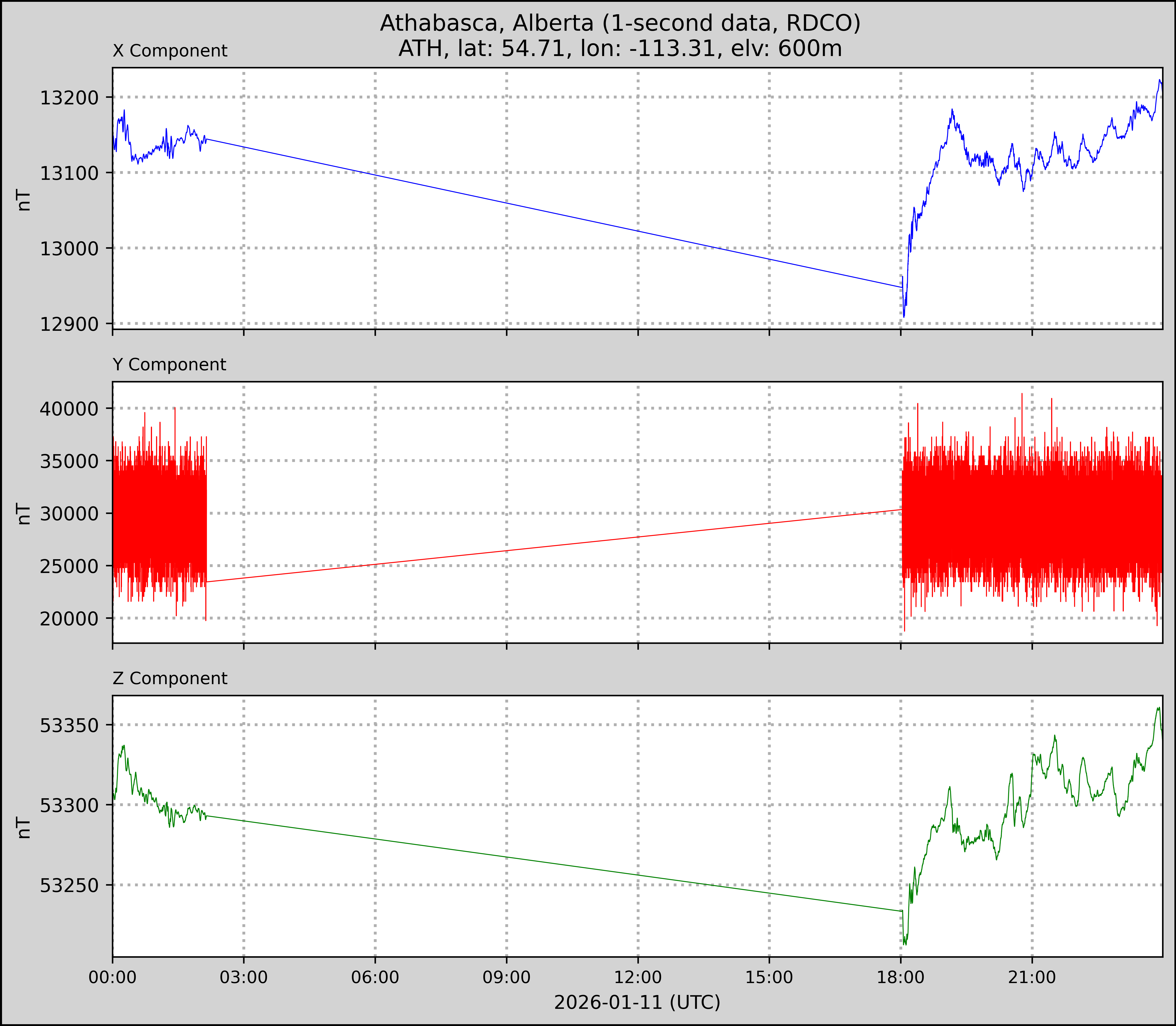Click the 00:00 x-axis tick label
The image size is (1176, 1026).
tap(113, 977)
